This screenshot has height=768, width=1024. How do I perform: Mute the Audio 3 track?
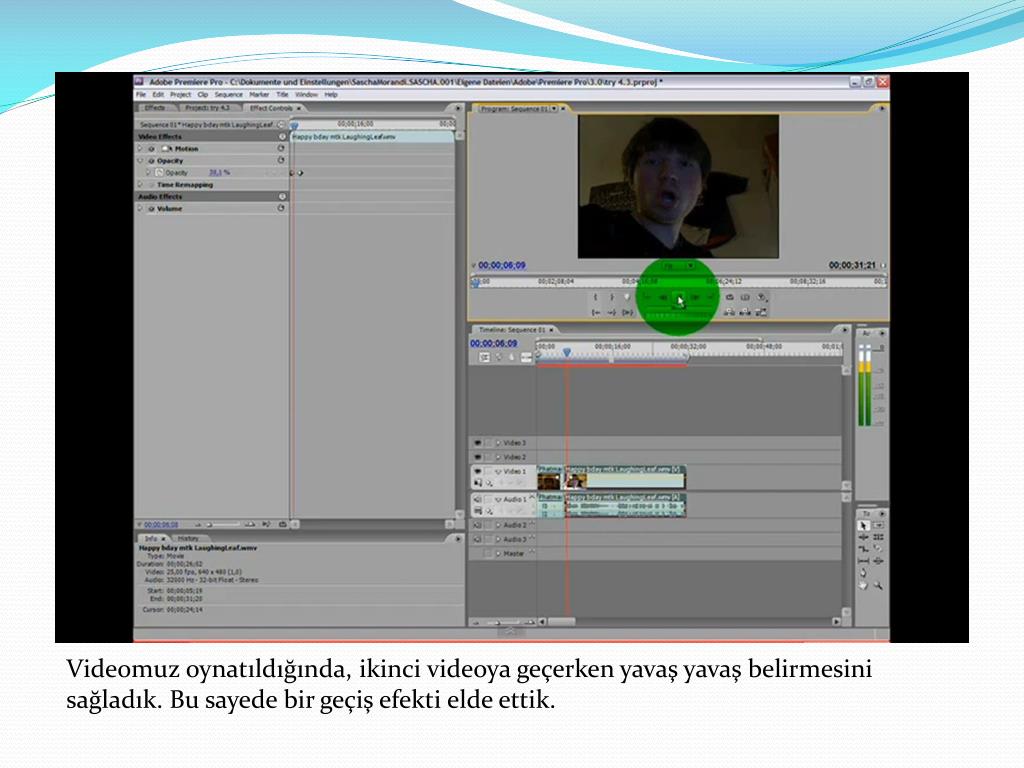pos(477,539)
